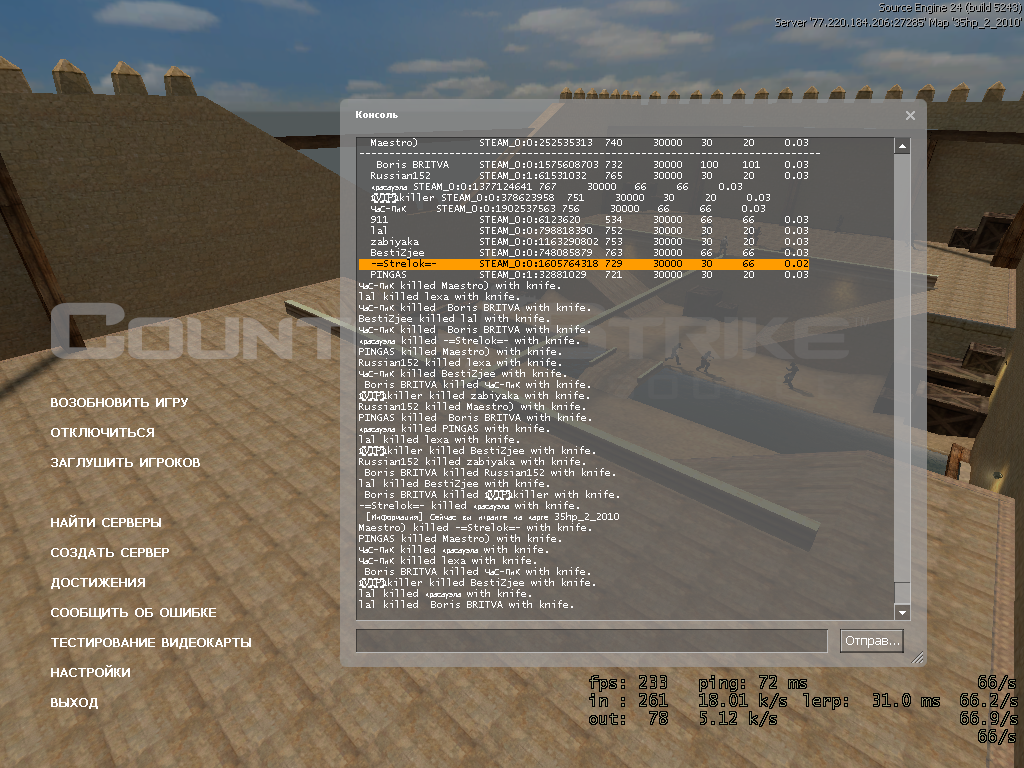Open ДОСТИЖЕНИЯ achievements

98,583
